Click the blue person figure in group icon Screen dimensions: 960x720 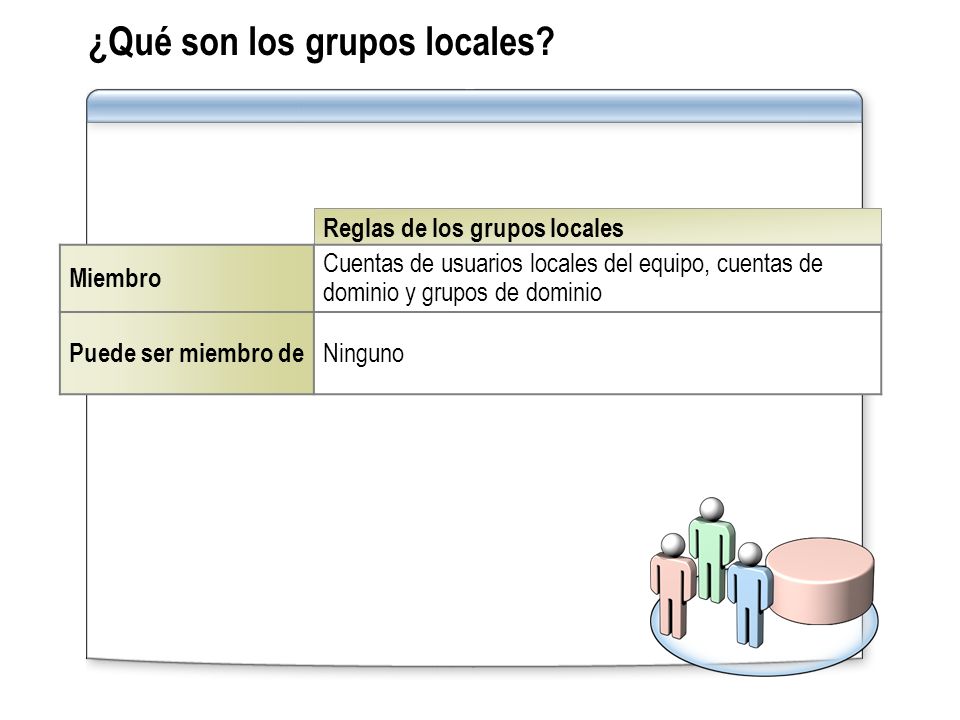pos(749,594)
